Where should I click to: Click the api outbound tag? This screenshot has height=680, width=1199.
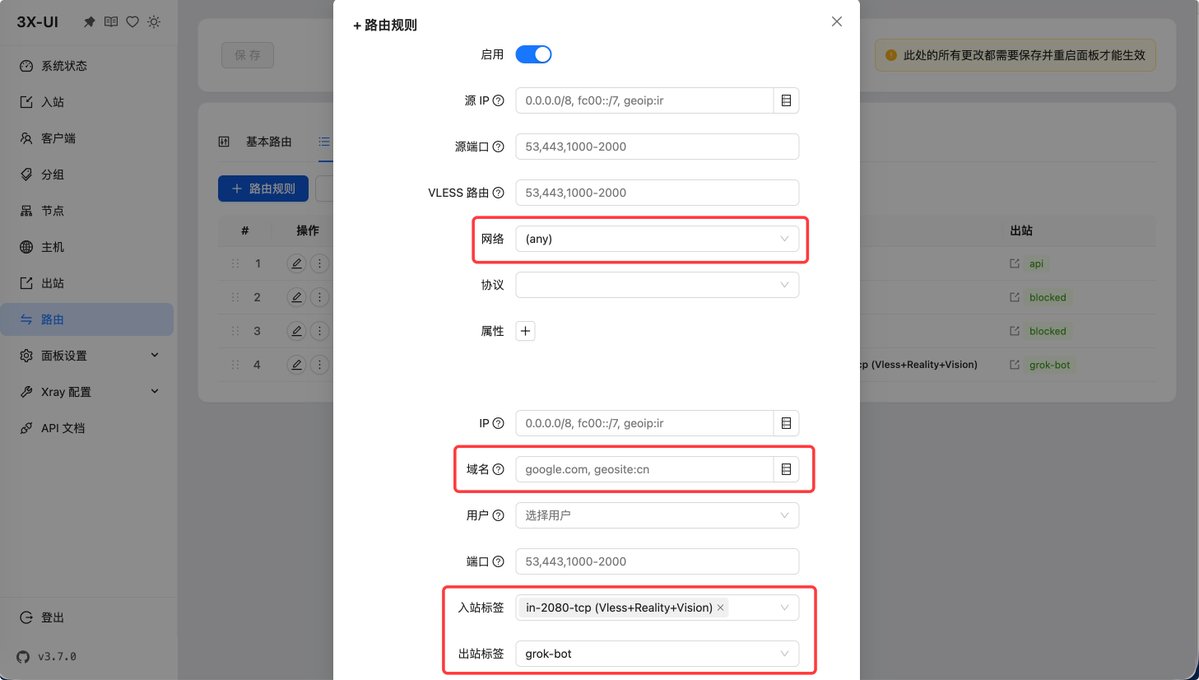[x=1036, y=263]
